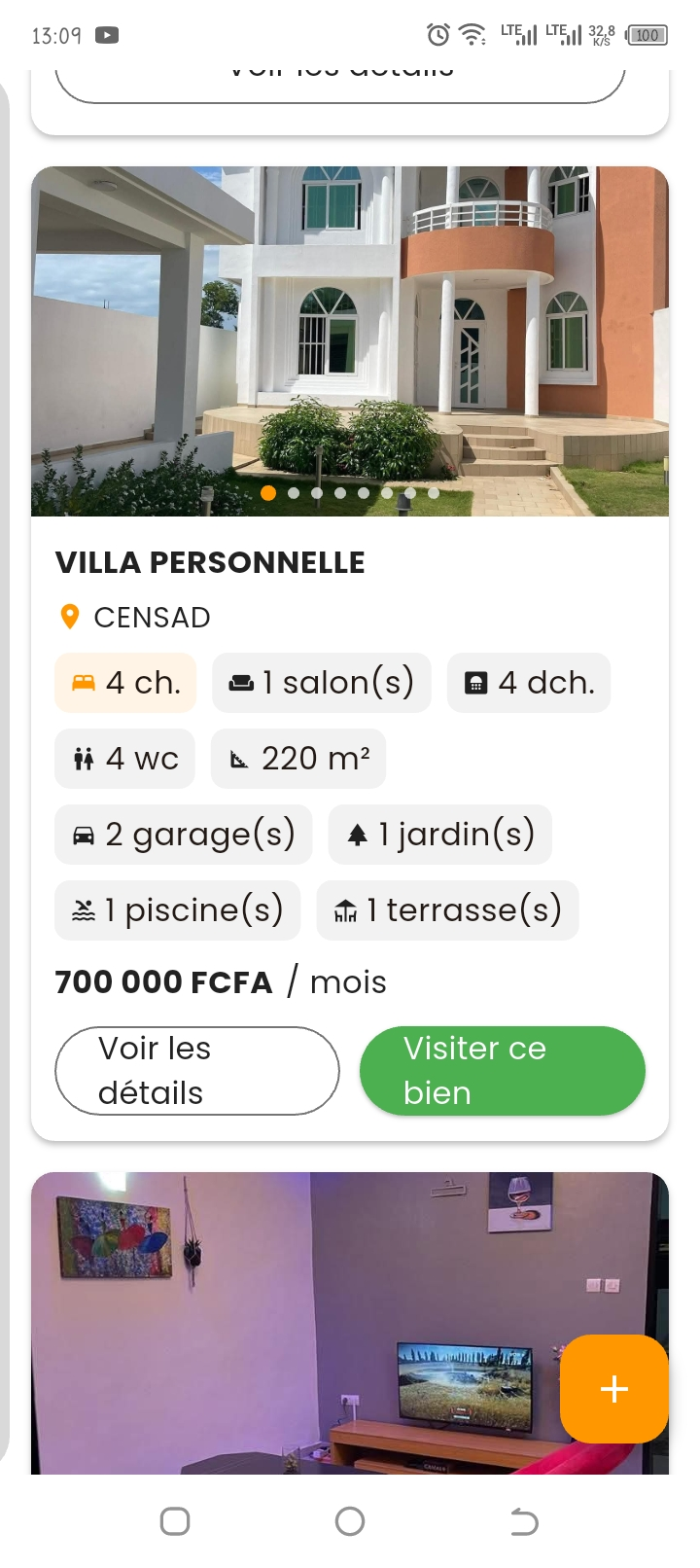This screenshot has height=1568, width=700.
Task: Open the VILLA PERSONNELLE listing title
Action: tap(210, 562)
